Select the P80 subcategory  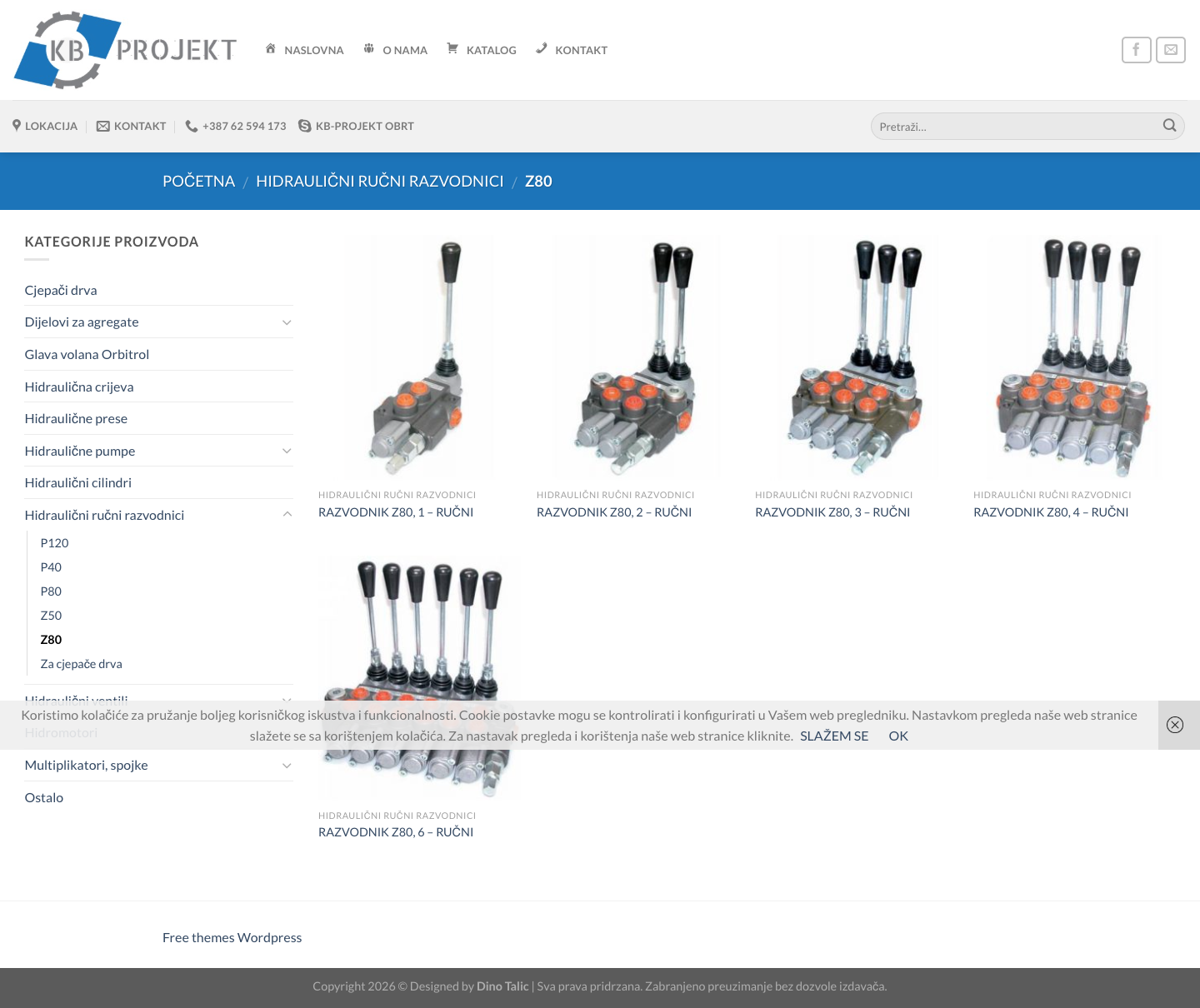coord(51,591)
